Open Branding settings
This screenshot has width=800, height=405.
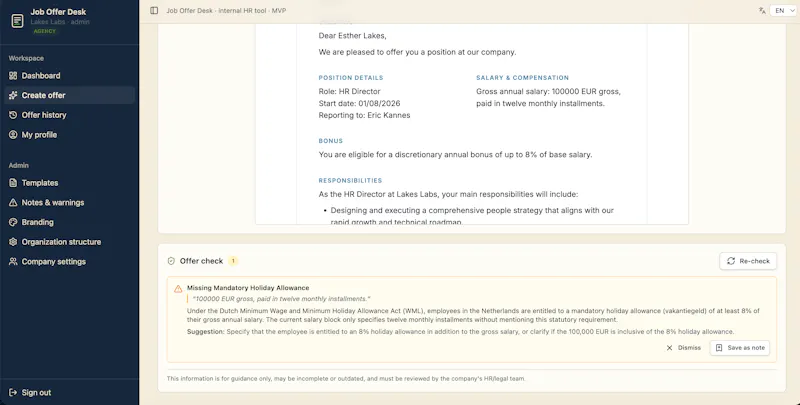pos(69,222)
